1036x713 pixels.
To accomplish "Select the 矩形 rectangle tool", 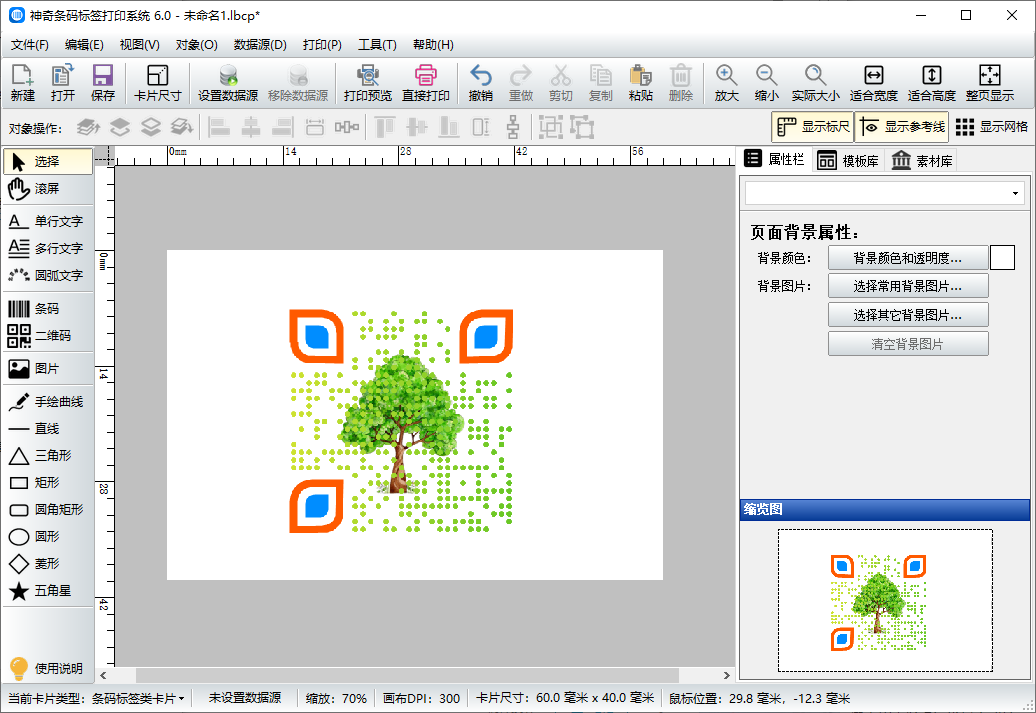I will 48,483.
